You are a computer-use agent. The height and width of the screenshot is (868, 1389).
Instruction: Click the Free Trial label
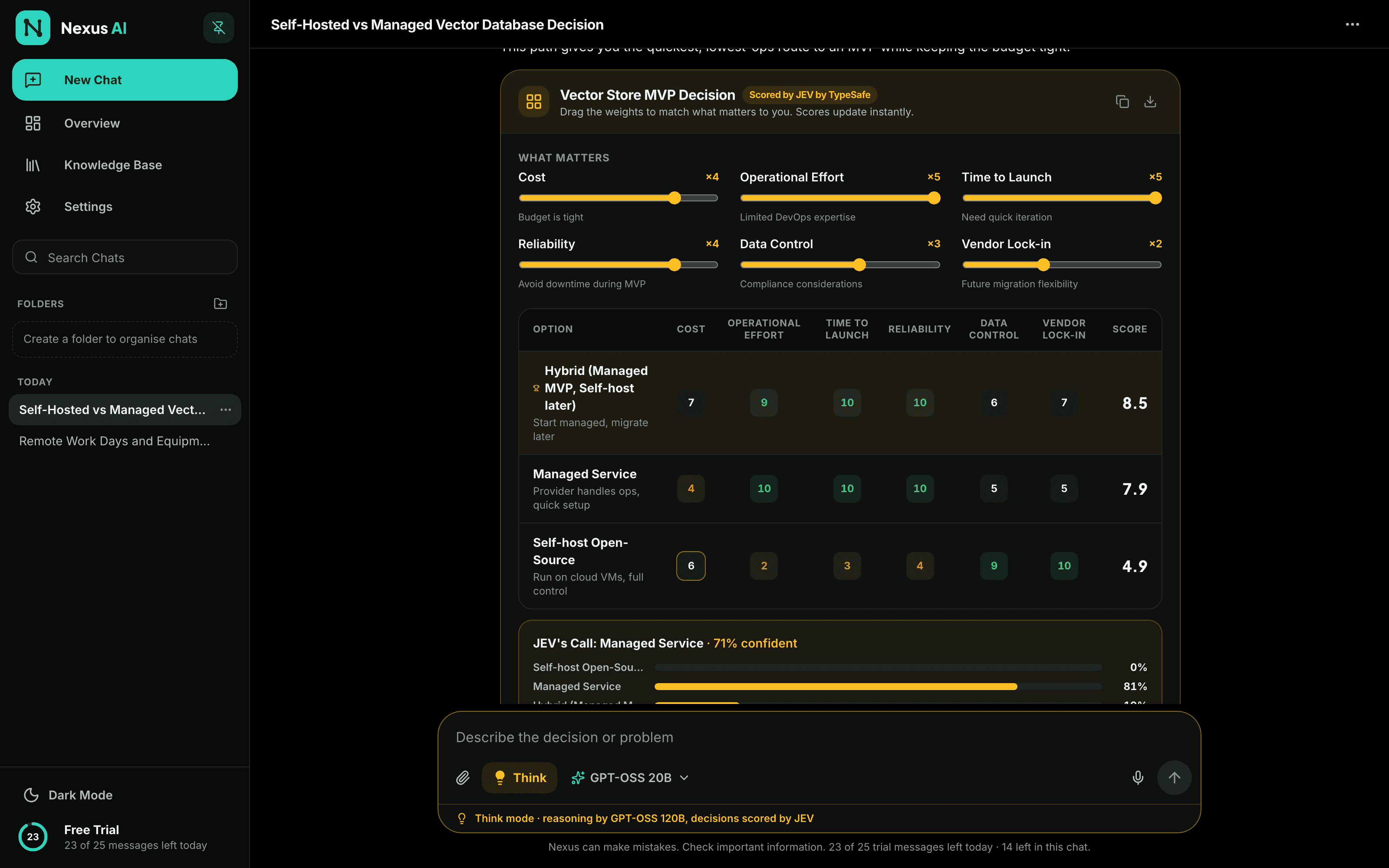point(92,829)
